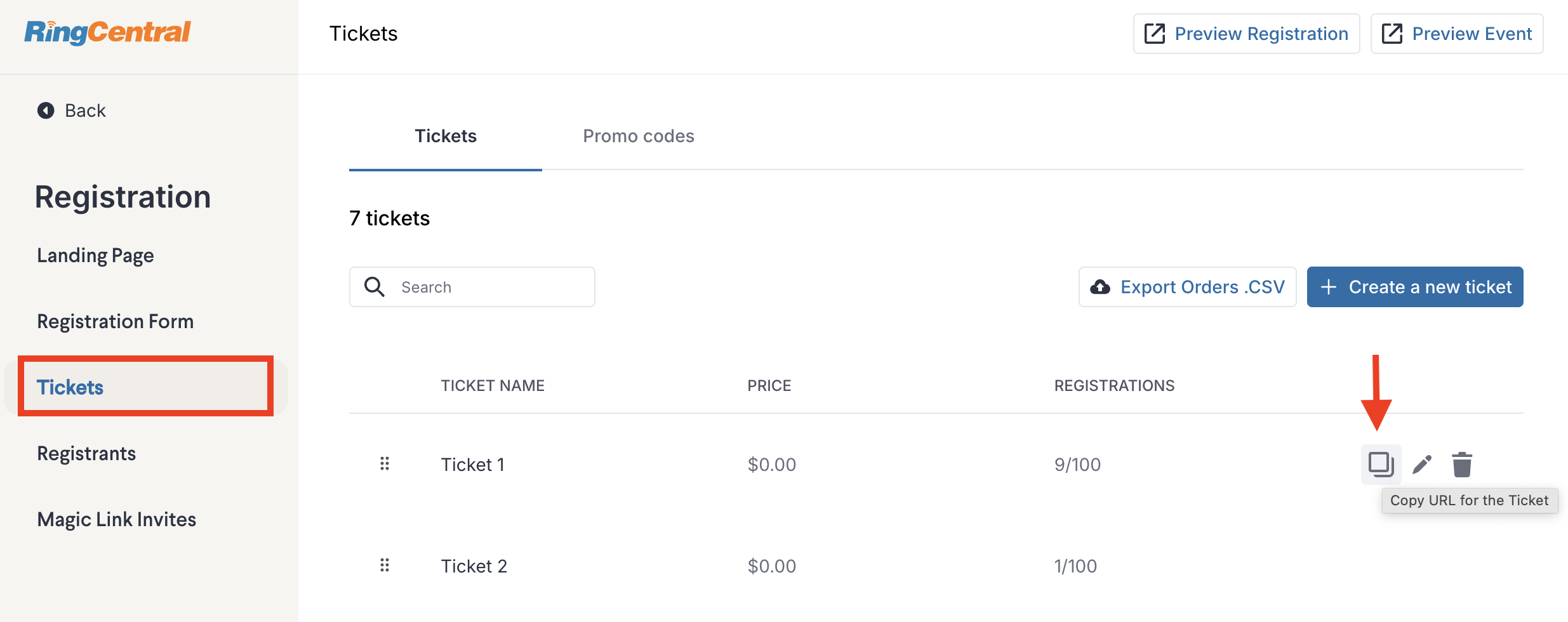Open Magic Link Invites in the sidebar

click(x=116, y=519)
